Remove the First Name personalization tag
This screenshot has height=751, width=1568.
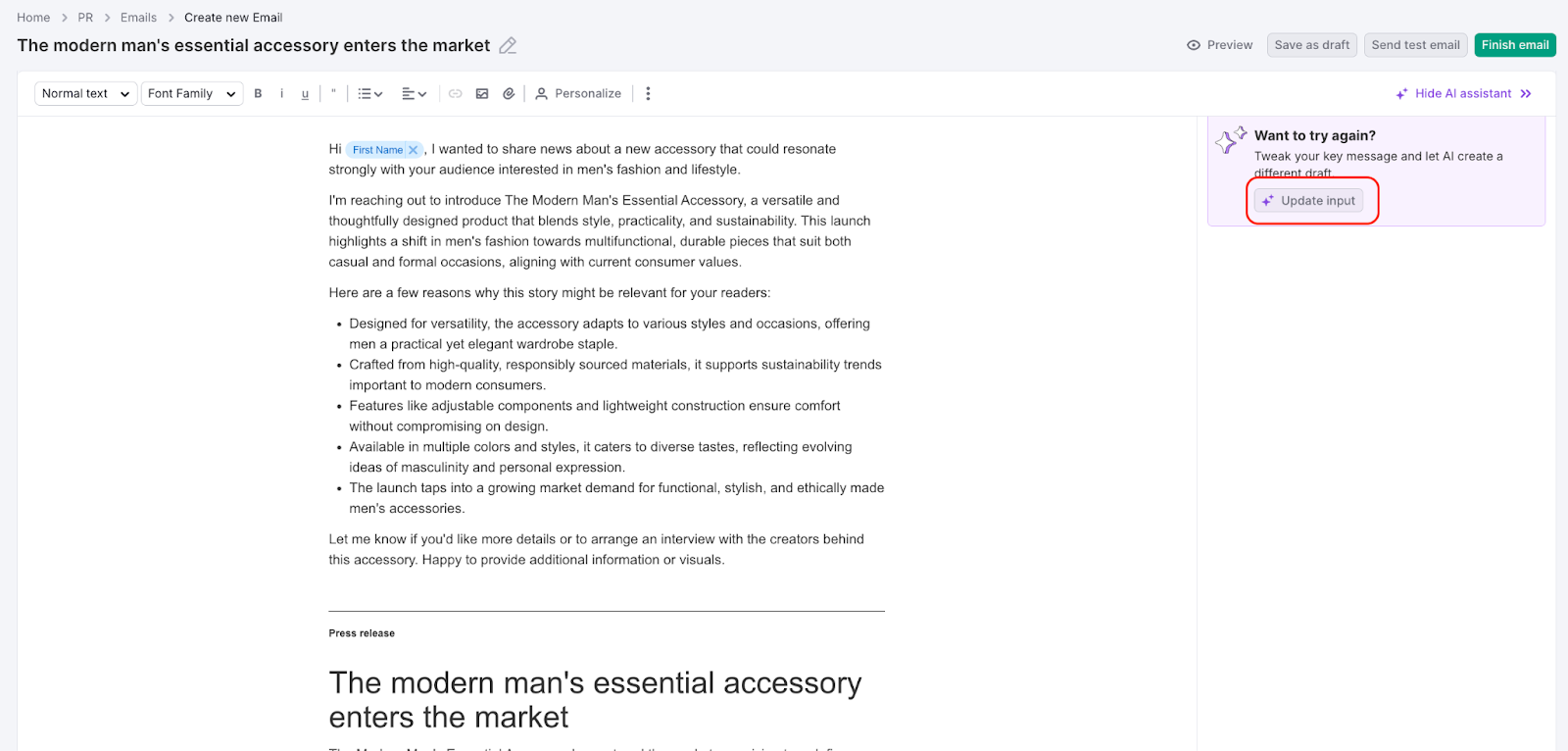(414, 150)
